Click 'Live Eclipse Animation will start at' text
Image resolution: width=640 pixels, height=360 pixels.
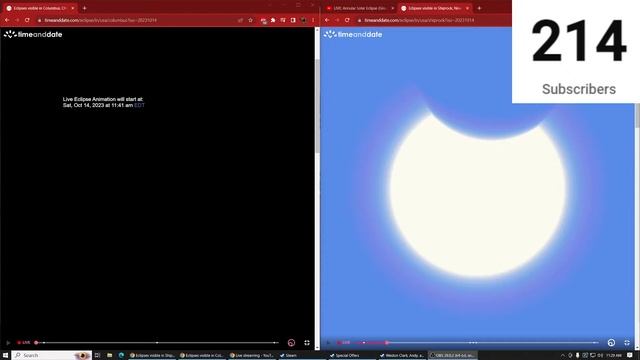[x=103, y=99]
